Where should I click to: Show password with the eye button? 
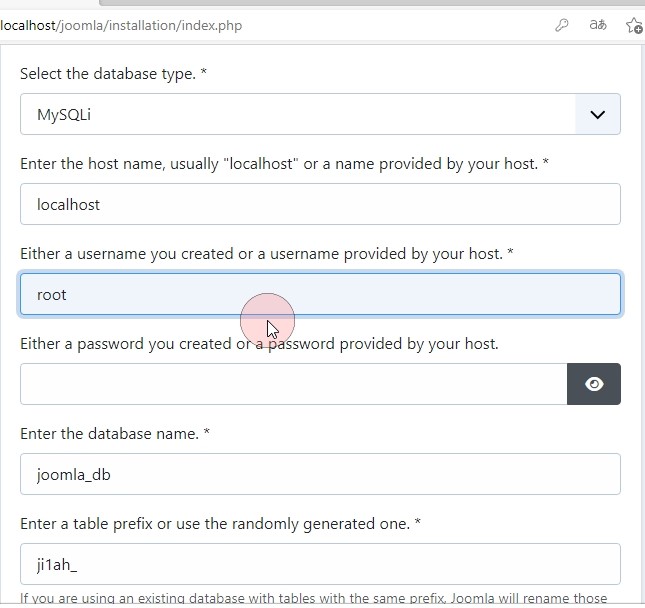click(x=594, y=384)
